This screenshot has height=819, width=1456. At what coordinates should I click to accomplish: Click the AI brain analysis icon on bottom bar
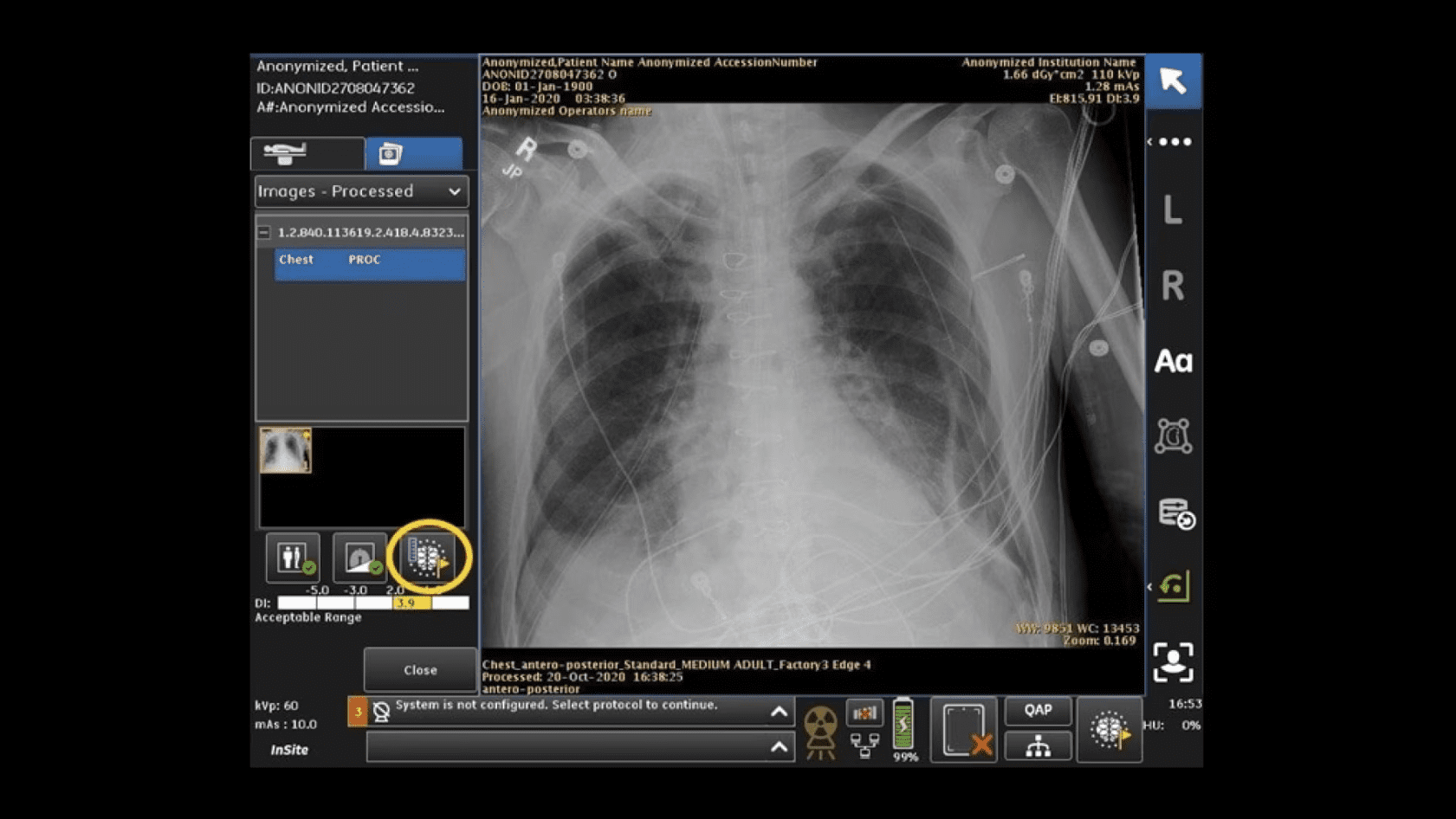(1110, 732)
